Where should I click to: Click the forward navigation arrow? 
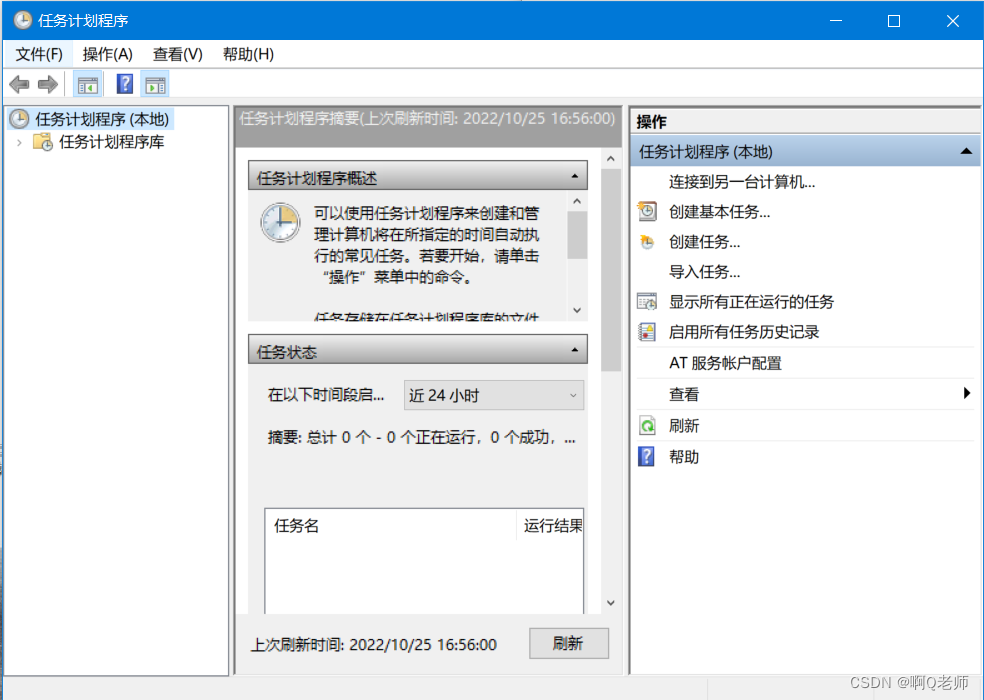tap(47, 84)
